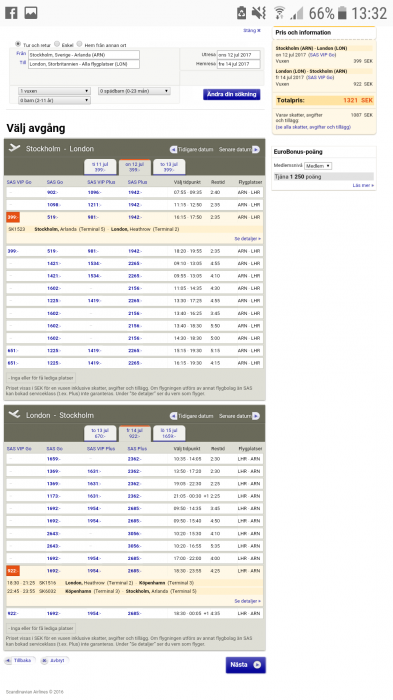The image size is (393, 700).
Task: Select the orange 399 SAS VIP Go fare
Action: (x=13, y=217)
